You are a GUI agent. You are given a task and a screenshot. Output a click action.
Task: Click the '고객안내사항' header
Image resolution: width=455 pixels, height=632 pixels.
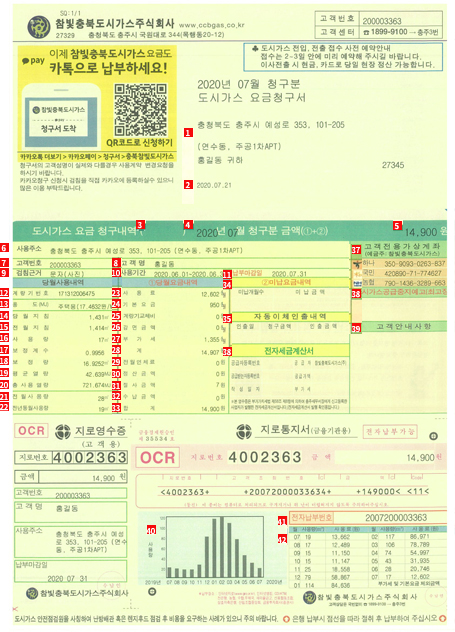click(403, 326)
